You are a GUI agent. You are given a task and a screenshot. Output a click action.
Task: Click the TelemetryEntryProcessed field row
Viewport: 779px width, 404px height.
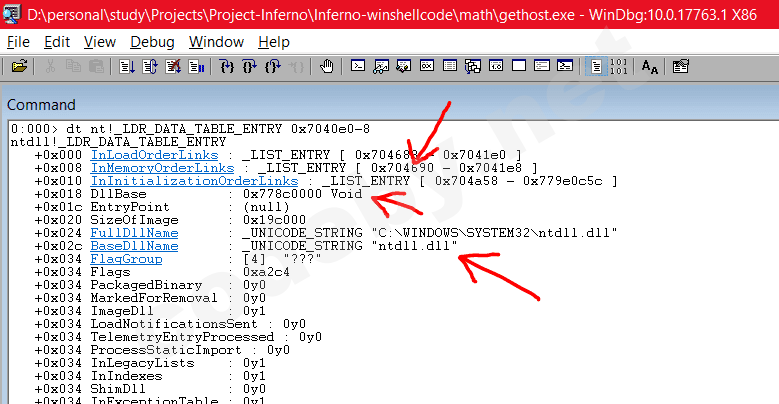click(x=178, y=337)
